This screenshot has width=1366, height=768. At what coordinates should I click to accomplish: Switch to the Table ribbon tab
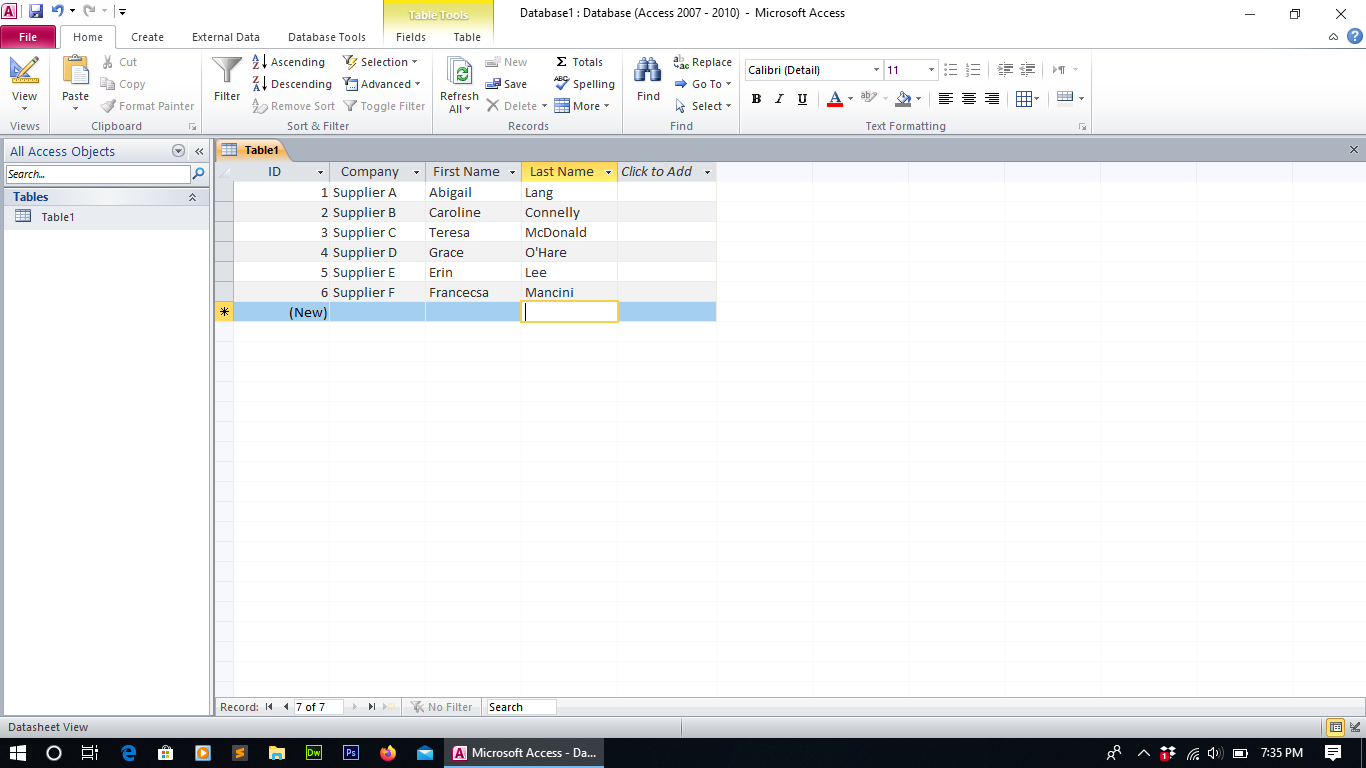point(467,37)
